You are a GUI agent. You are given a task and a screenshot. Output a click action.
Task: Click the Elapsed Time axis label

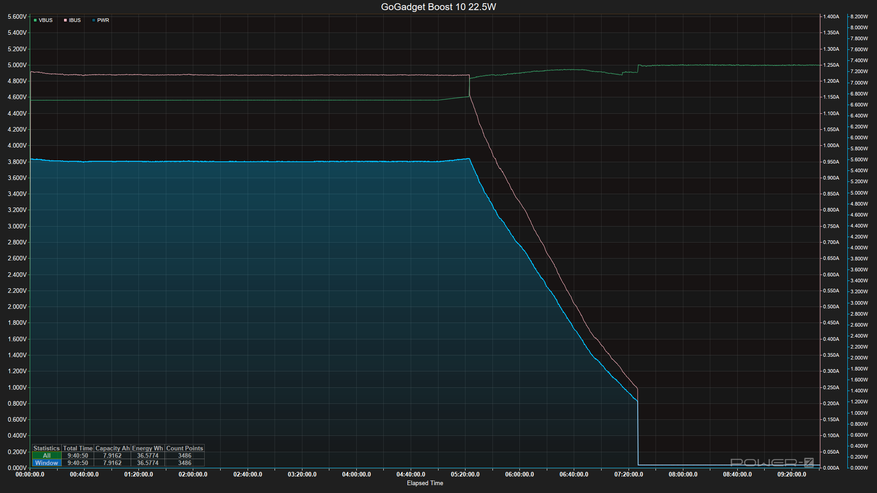tap(425, 483)
